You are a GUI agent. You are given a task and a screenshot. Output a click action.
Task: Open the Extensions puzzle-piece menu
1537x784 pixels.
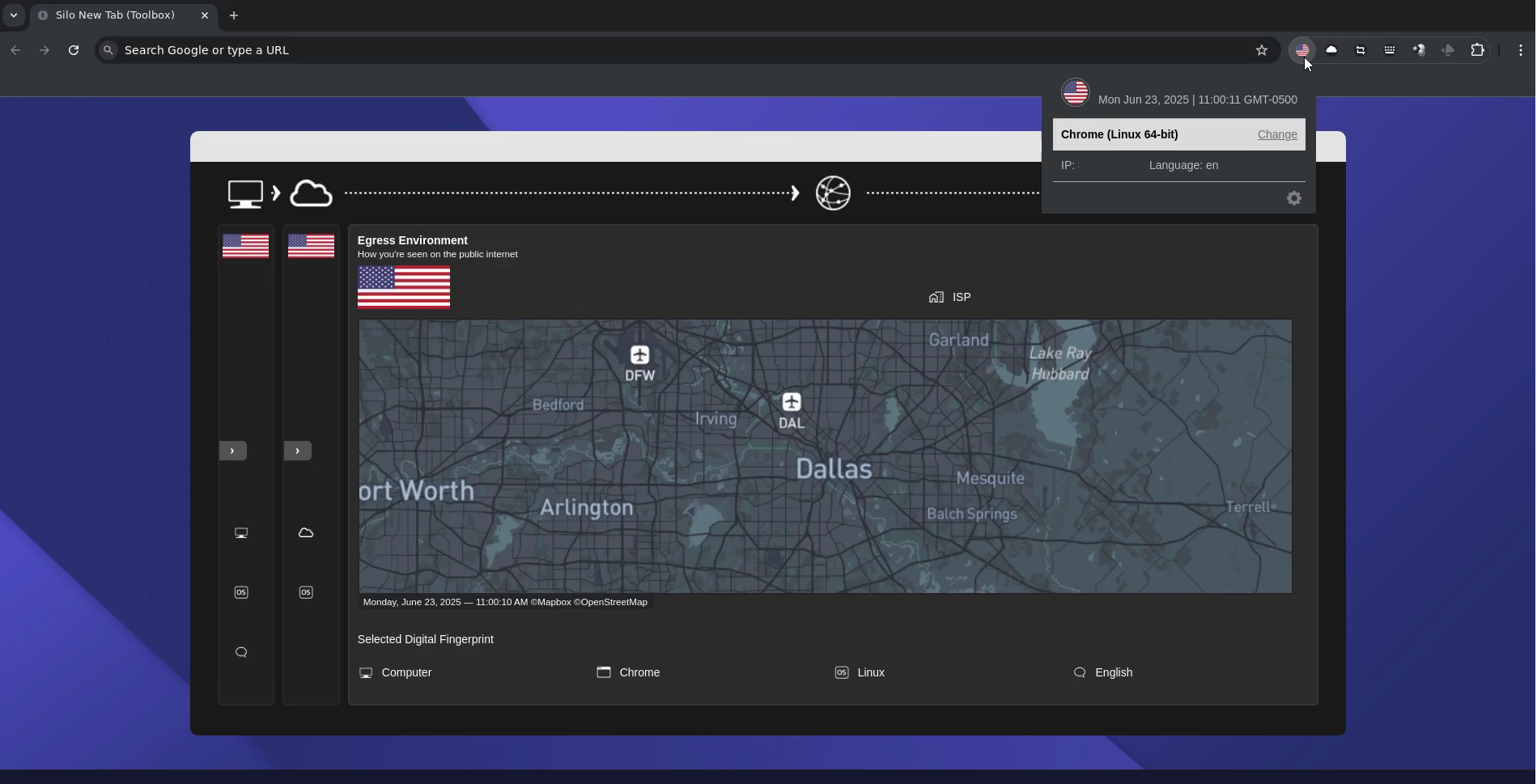coord(1477,50)
